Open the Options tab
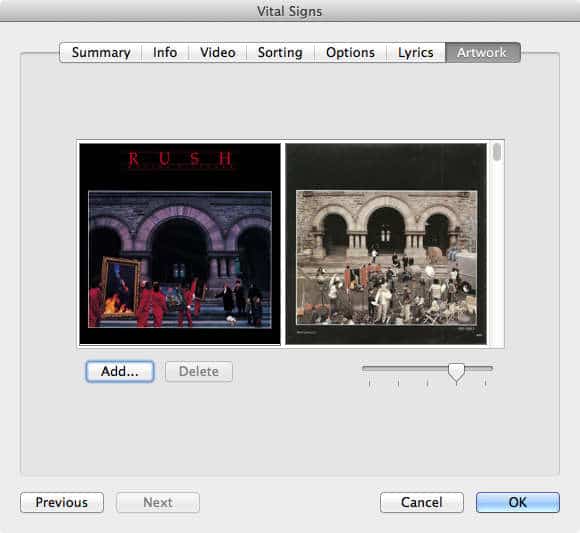This screenshot has width=580, height=533. [x=350, y=53]
